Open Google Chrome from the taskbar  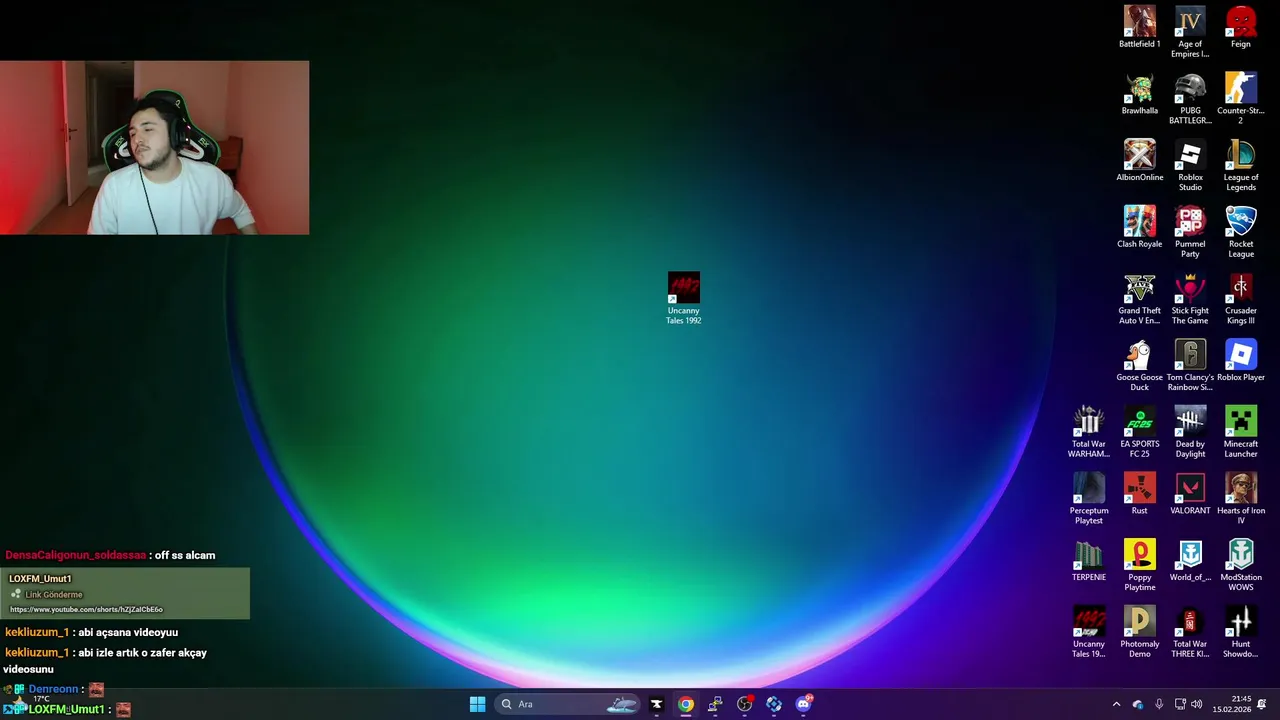686,704
